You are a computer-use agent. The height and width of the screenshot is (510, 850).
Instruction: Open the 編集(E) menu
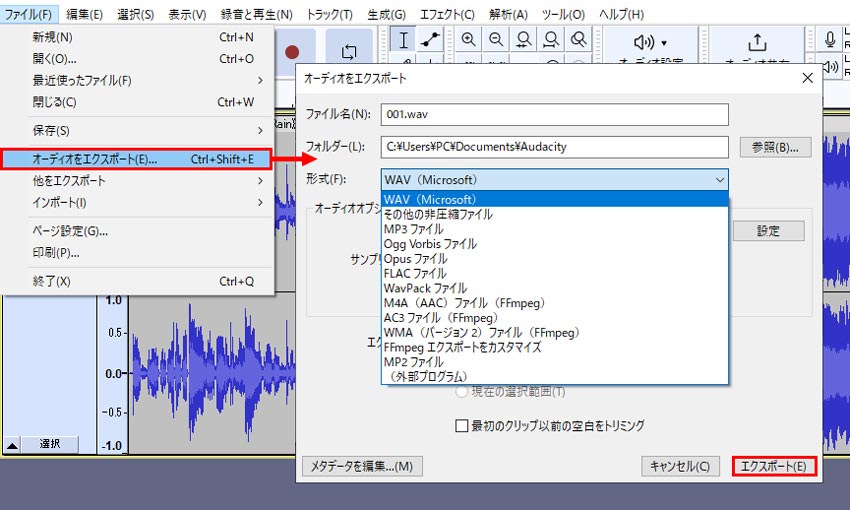[x=84, y=14]
